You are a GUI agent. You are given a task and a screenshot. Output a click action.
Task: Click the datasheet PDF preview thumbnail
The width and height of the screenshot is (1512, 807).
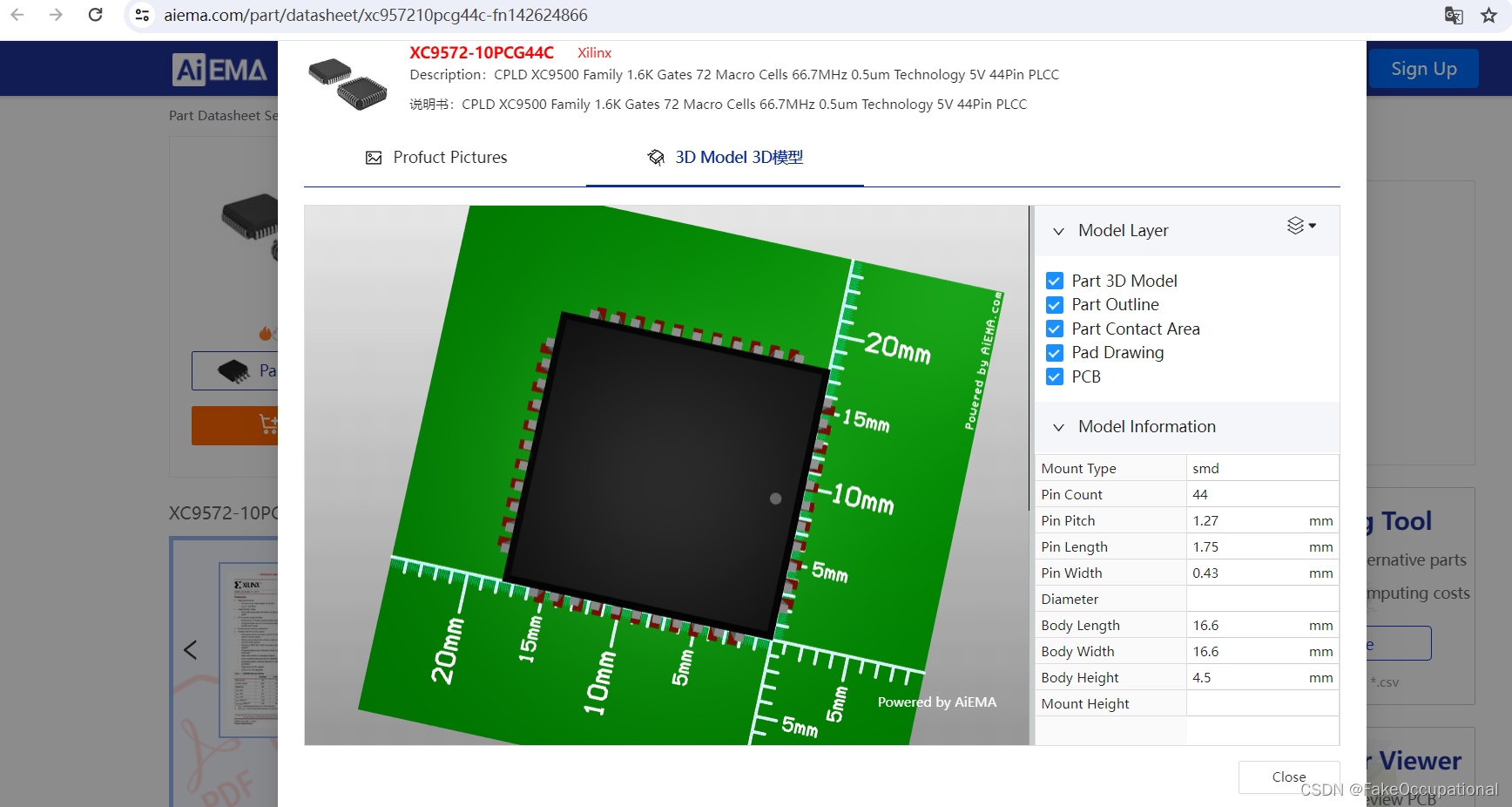(248, 649)
